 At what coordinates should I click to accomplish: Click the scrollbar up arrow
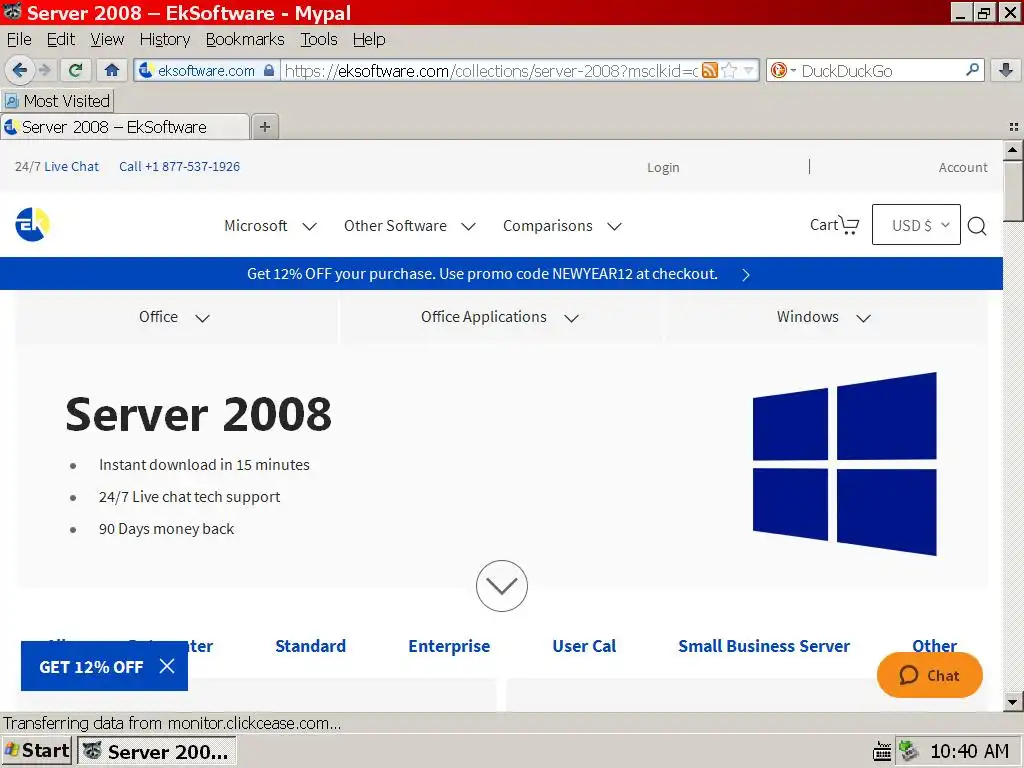point(1013,150)
